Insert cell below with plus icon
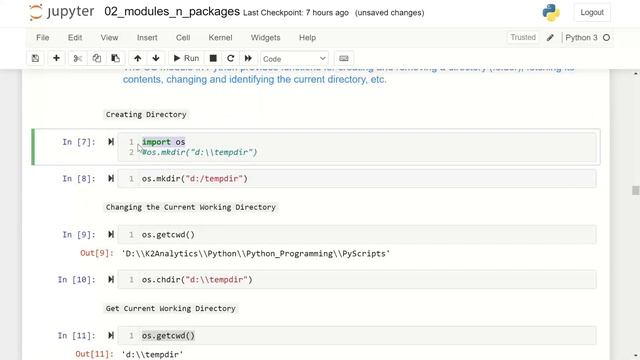 click(56, 58)
